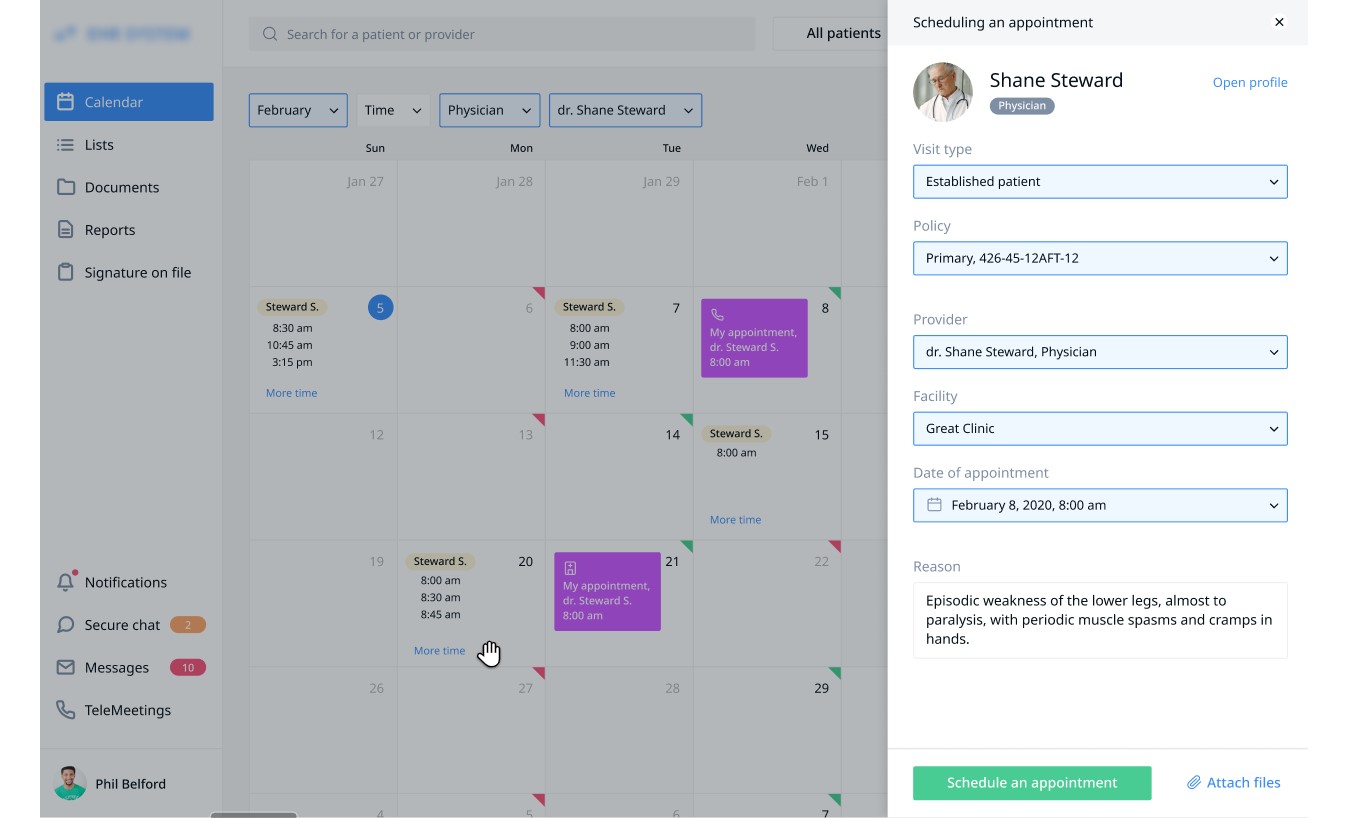The height and width of the screenshot is (818, 1350).
Task: Click the search magnifier icon
Action: (270, 34)
